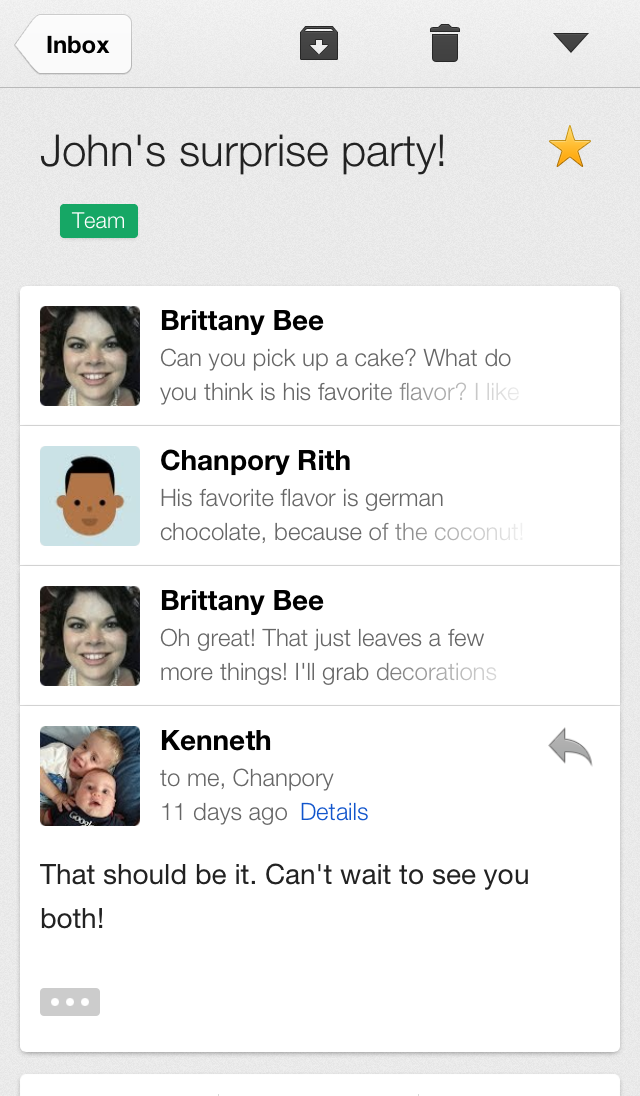Image resolution: width=640 pixels, height=1096 pixels.
Task: Go back to Inbox
Action: point(74,45)
